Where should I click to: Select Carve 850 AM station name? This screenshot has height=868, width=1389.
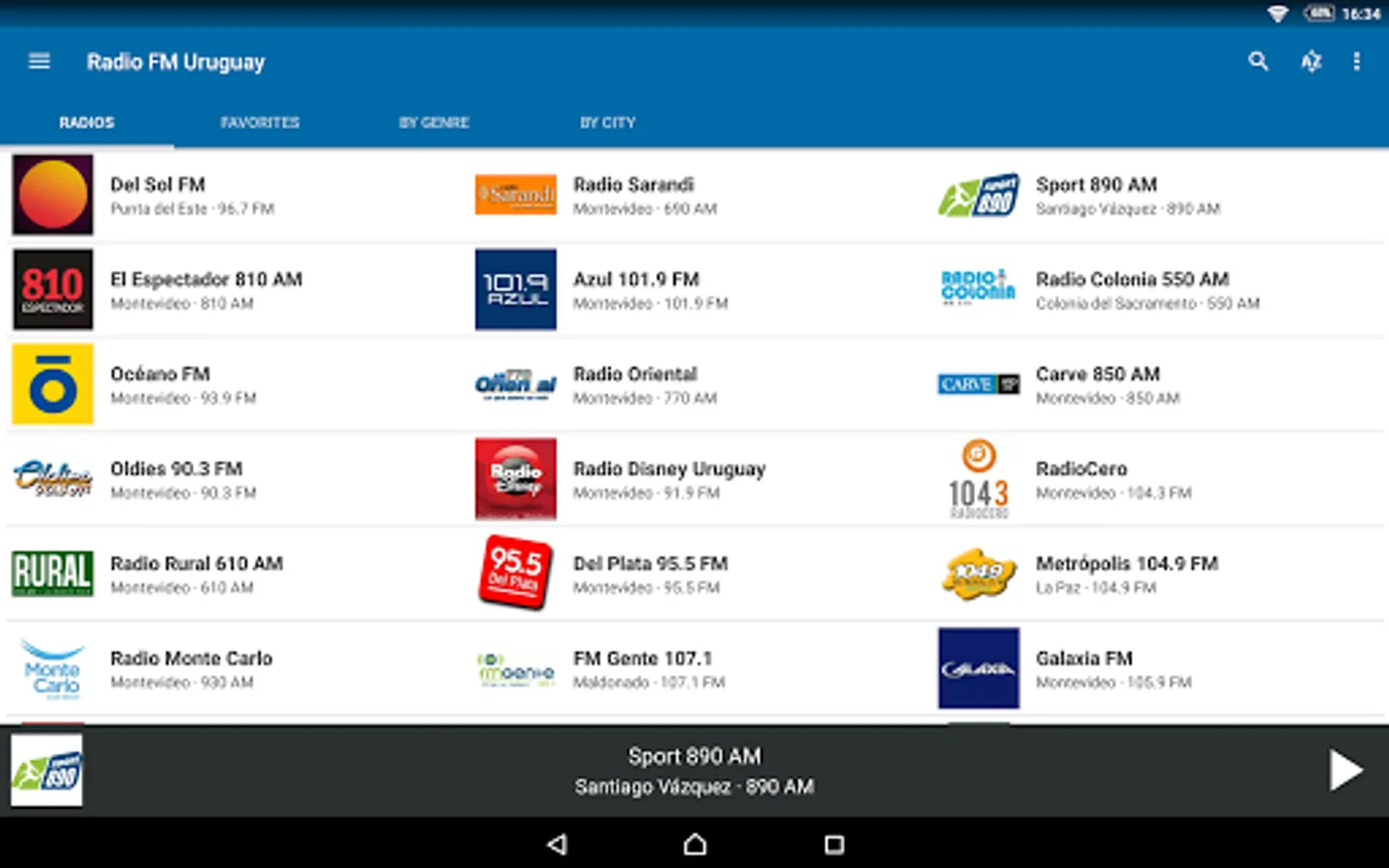click(1098, 373)
